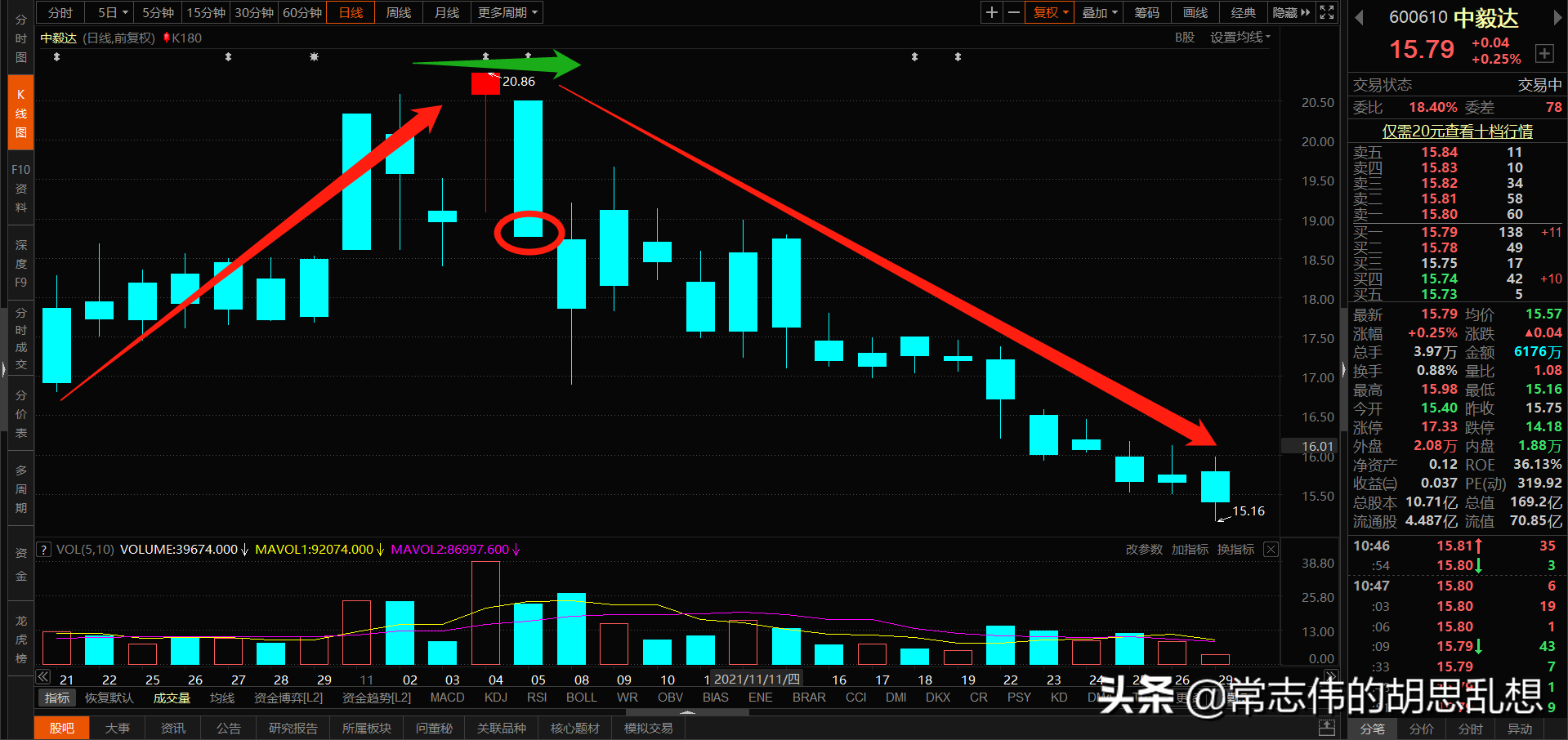
Task: Click the plus icon beside the stock price 15.79
Action: (1545, 53)
